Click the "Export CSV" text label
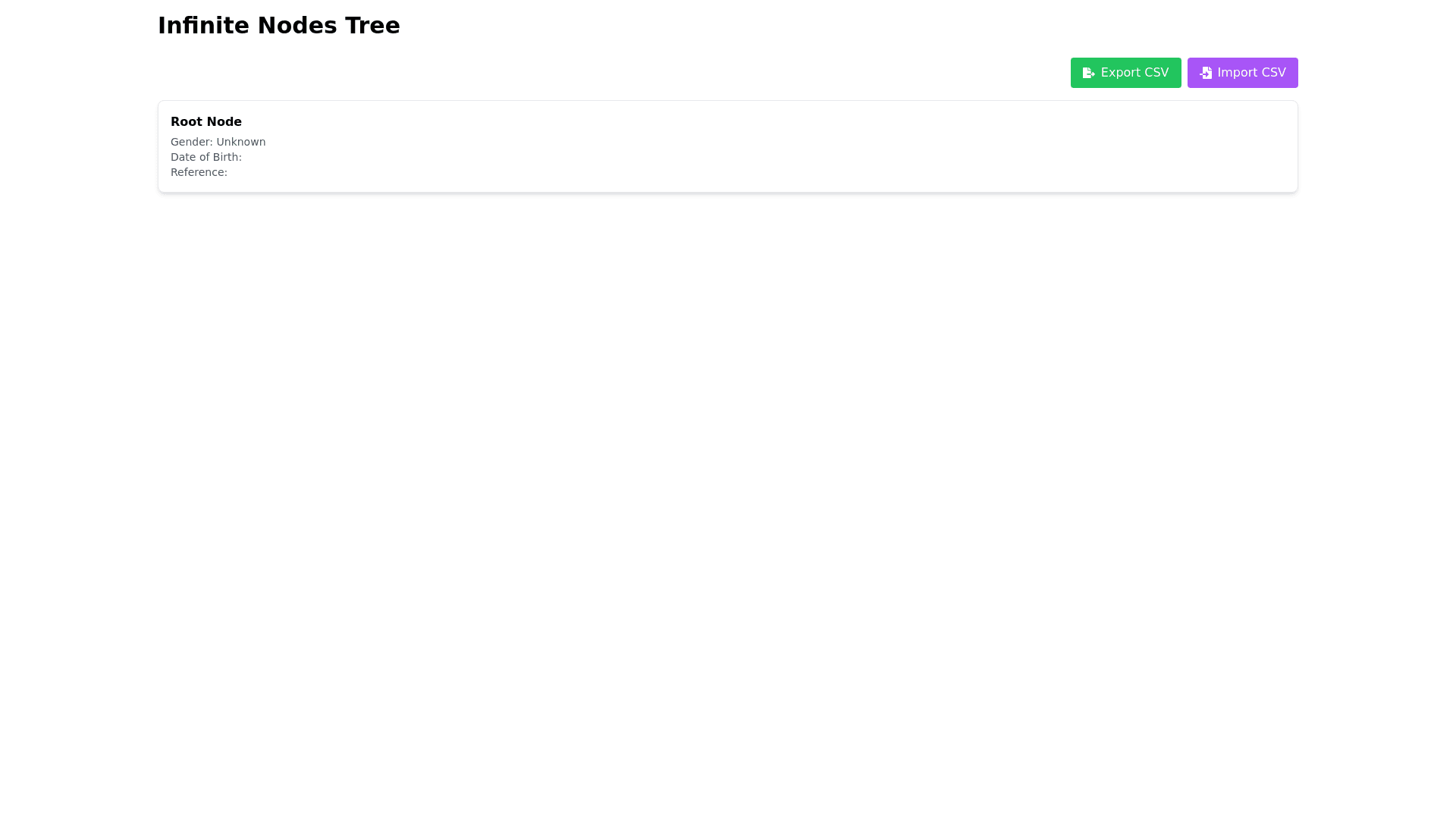The image size is (1456, 819). pos(1134,73)
